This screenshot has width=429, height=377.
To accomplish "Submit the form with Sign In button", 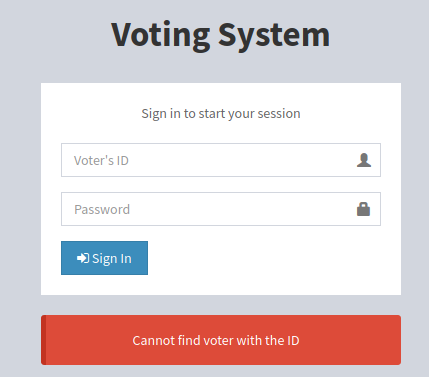I will tap(104, 258).
